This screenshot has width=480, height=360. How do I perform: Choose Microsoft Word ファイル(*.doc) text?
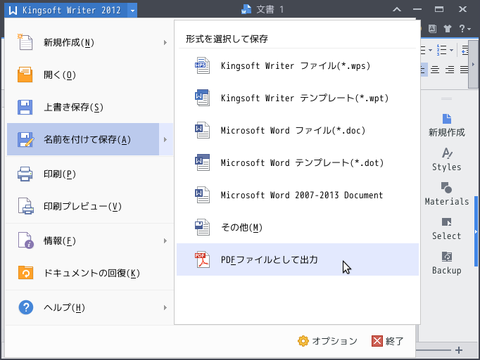(293, 130)
